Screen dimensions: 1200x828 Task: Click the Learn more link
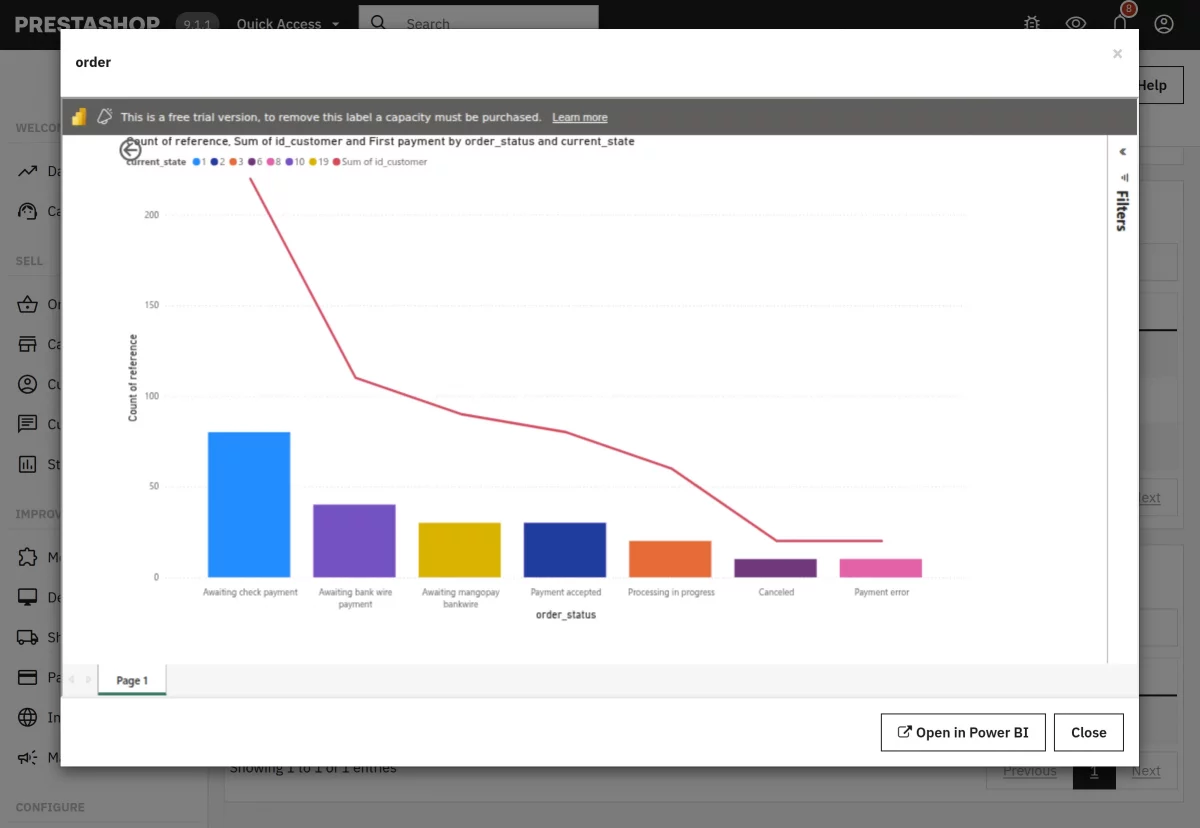580,117
